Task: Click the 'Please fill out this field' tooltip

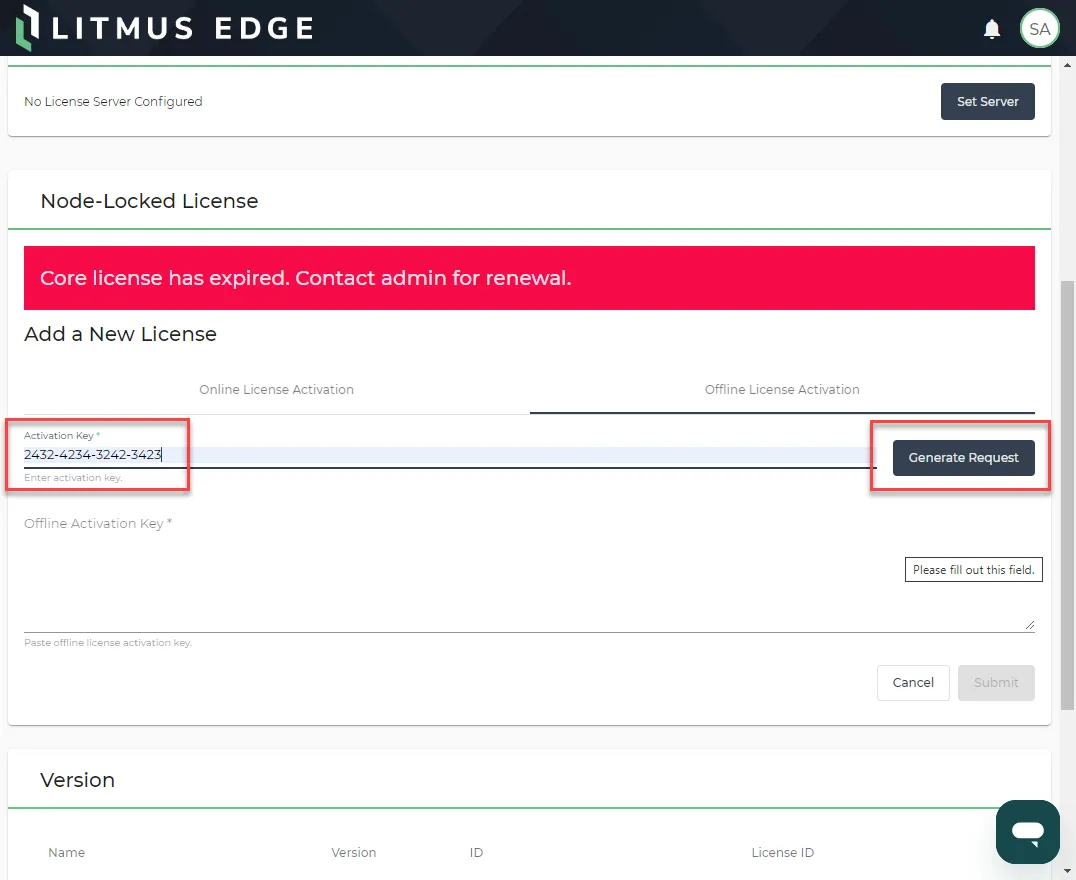Action: (973, 570)
